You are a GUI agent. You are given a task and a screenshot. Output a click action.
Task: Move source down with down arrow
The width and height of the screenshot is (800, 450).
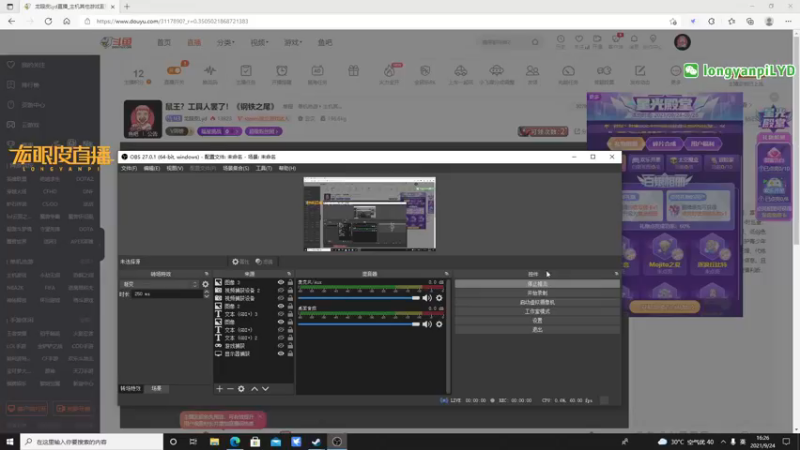pos(265,389)
